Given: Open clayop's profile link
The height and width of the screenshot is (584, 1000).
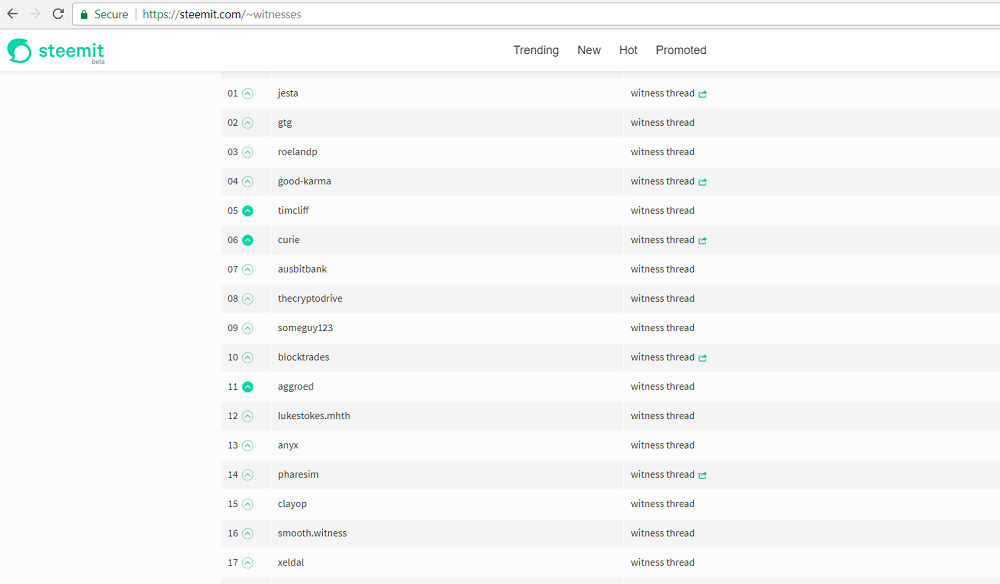Looking at the screenshot, I should click(x=292, y=504).
